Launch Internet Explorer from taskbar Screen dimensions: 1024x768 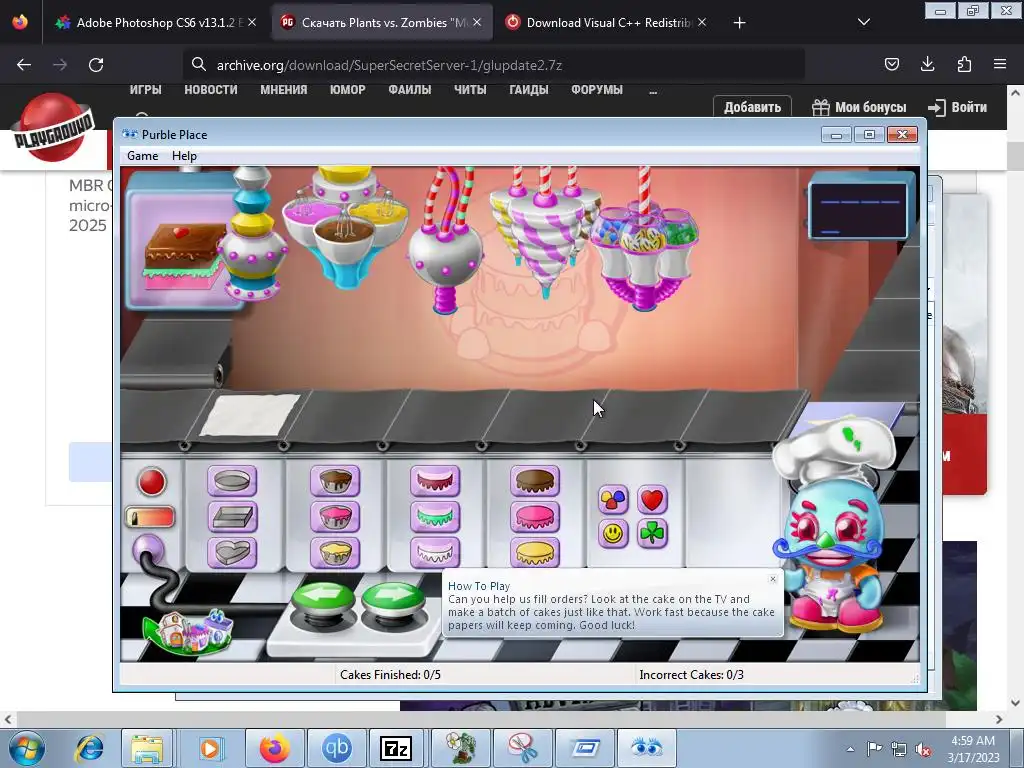tap(89, 748)
